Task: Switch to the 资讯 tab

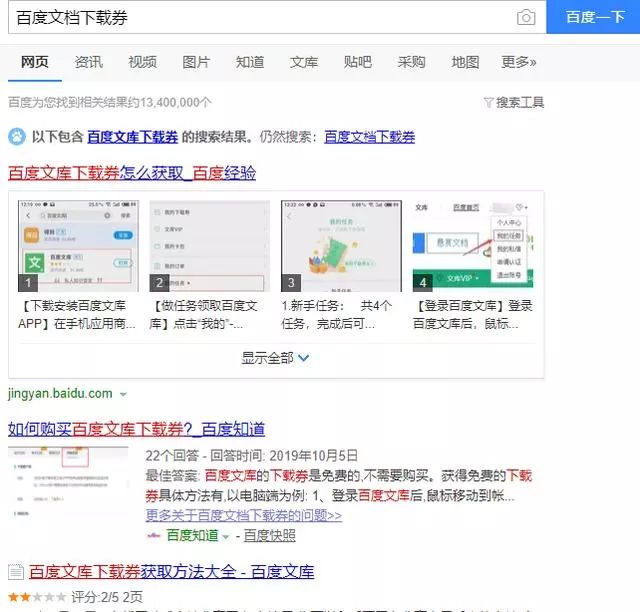Action: 88,62
